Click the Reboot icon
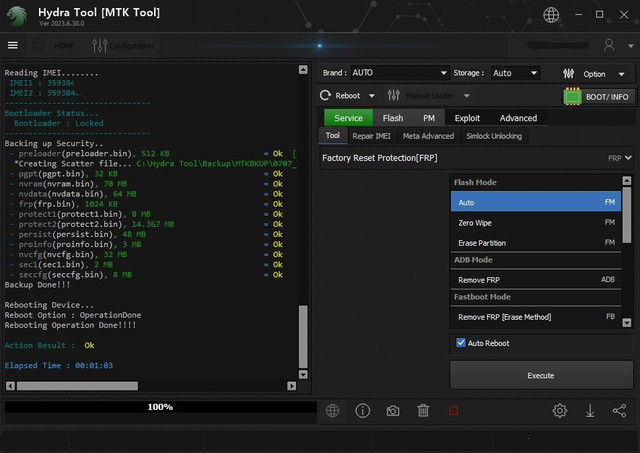The height and width of the screenshot is (453, 640). (325, 95)
